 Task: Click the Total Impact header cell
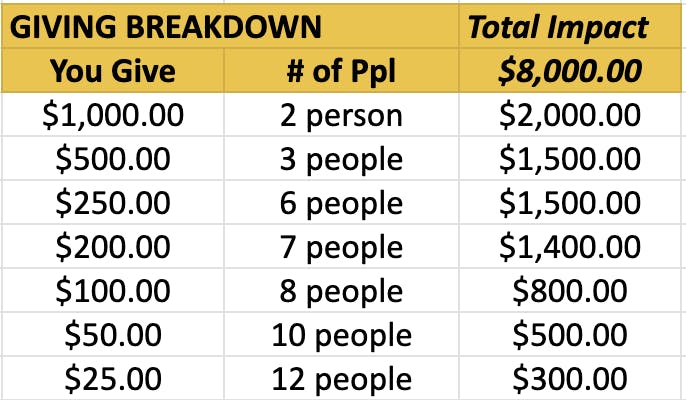click(572, 25)
